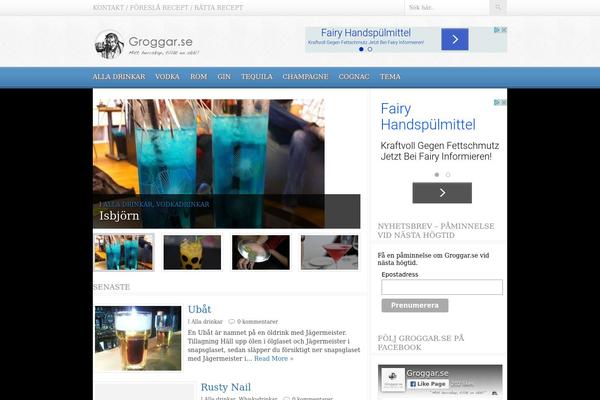The width and height of the screenshot is (600, 400).
Task: Open Champagne menu item
Action: (x=305, y=77)
